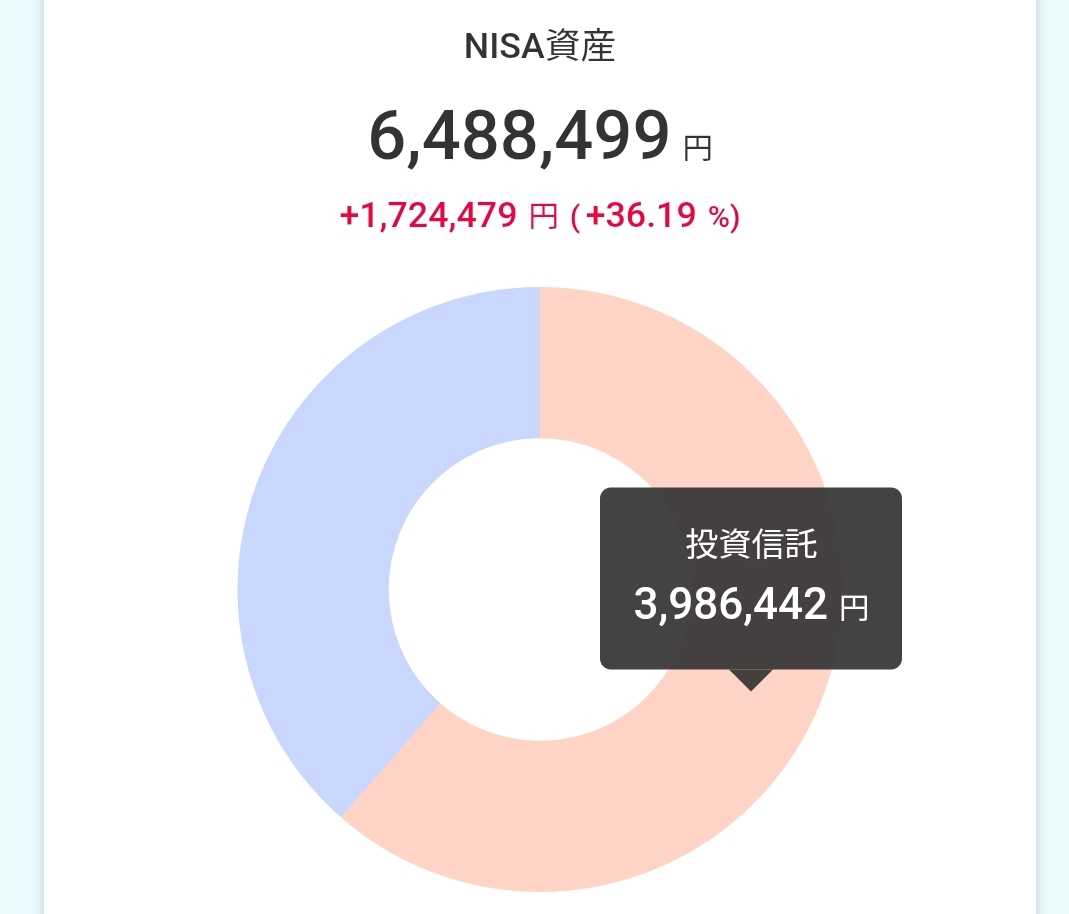Image resolution: width=1069 pixels, height=914 pixels.
Task: Click the 円 unit after the profit figure
Action: (542, 216)
